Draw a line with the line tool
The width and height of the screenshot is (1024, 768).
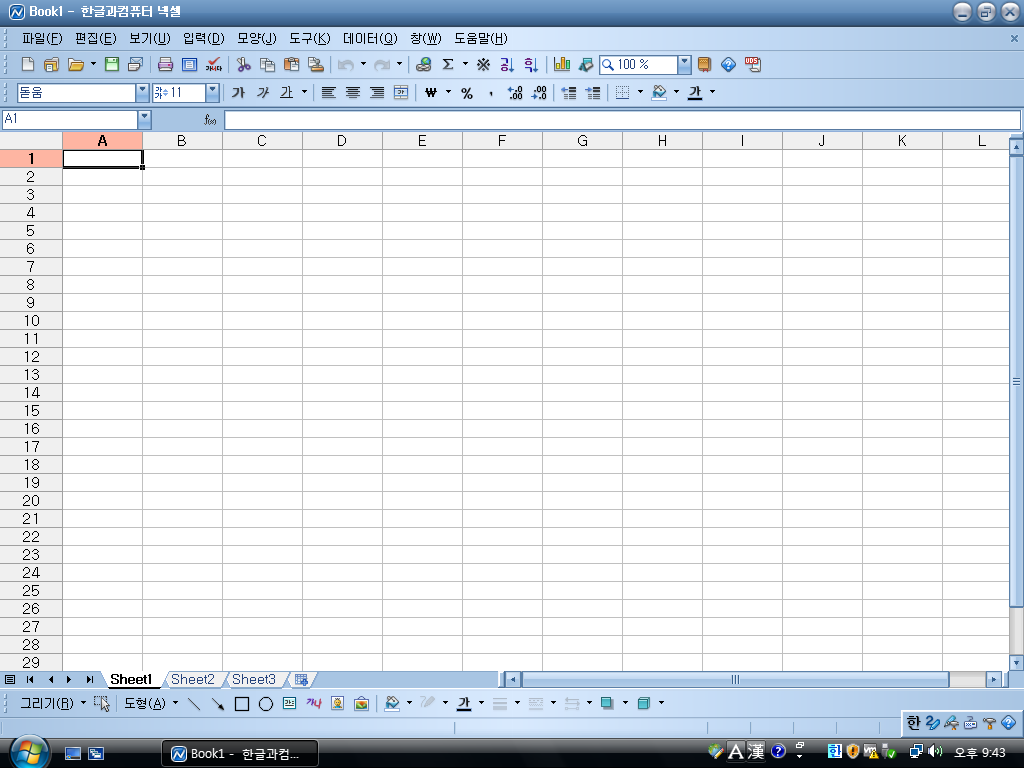point(194,703)
